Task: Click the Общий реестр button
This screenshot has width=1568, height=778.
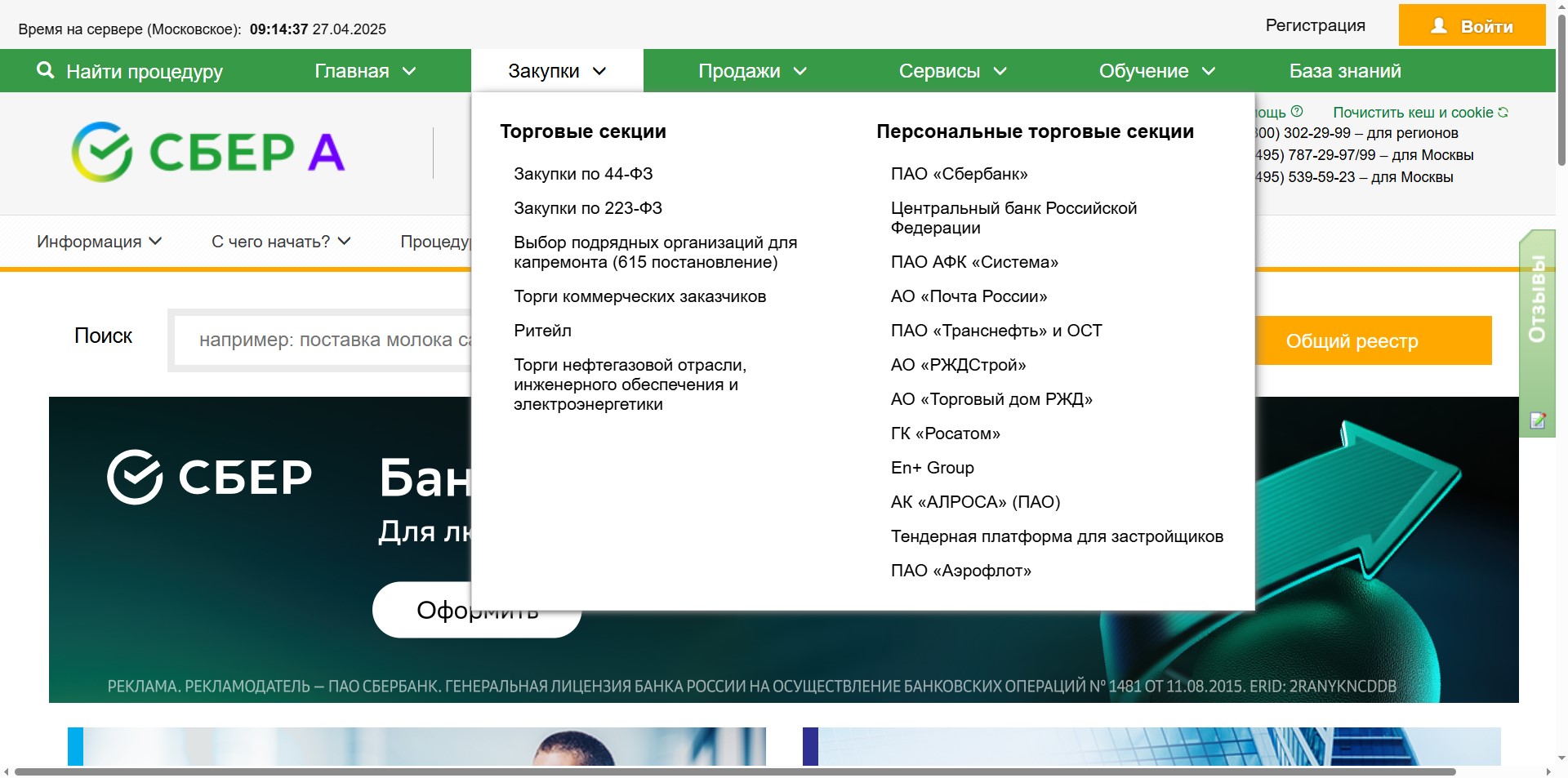Action: point(1374,340)
